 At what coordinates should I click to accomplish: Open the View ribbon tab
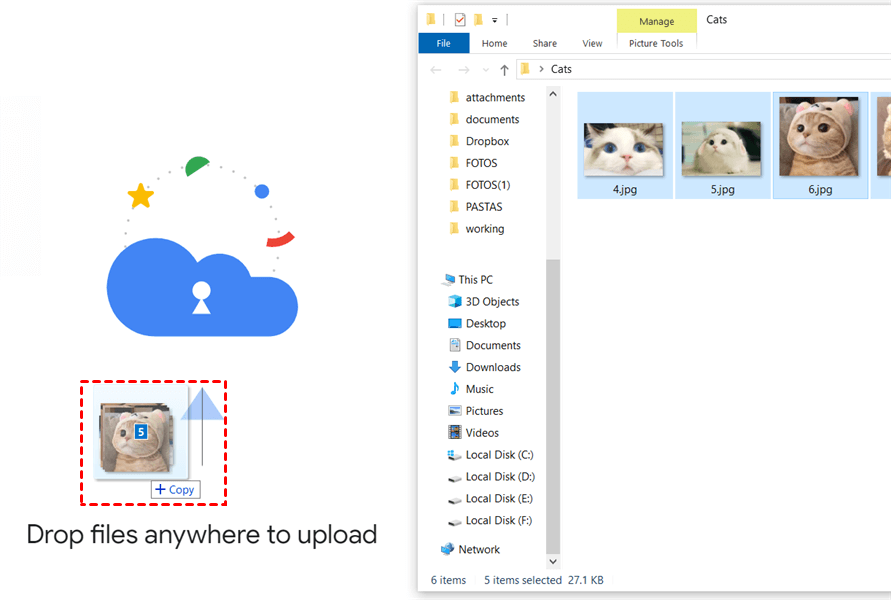[x=592, y=43]
